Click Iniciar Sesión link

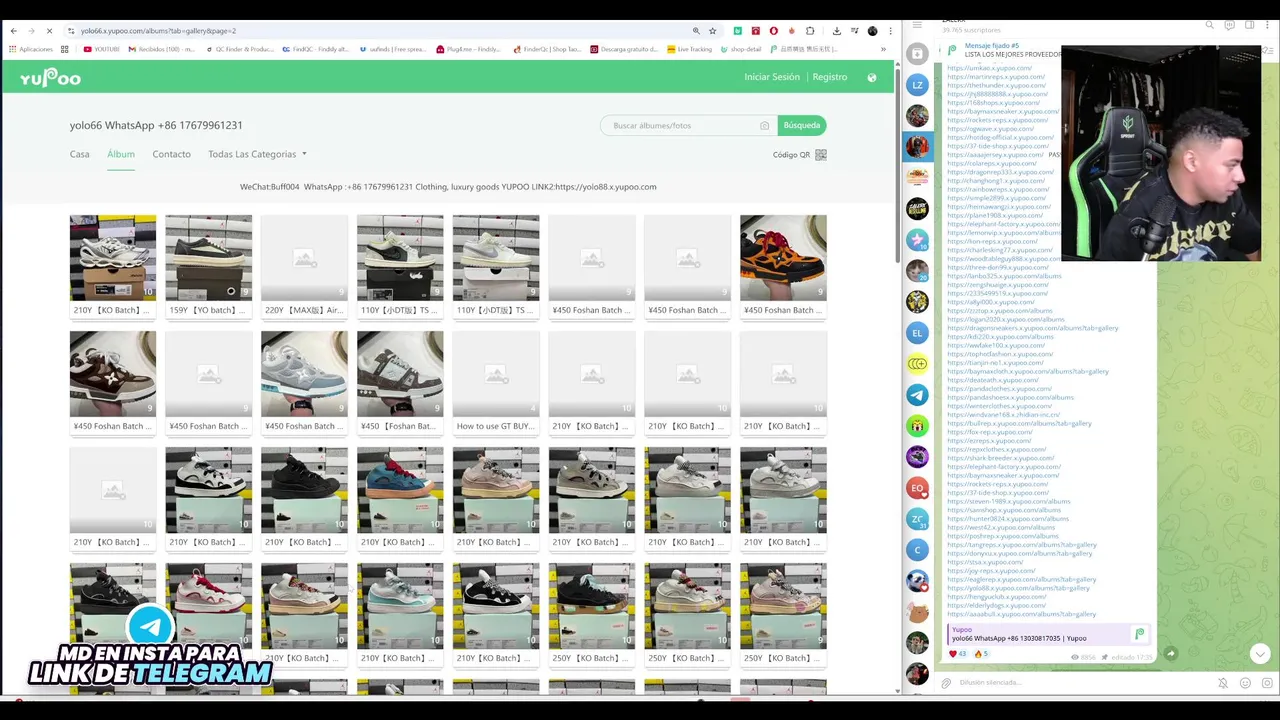(772, 77)
